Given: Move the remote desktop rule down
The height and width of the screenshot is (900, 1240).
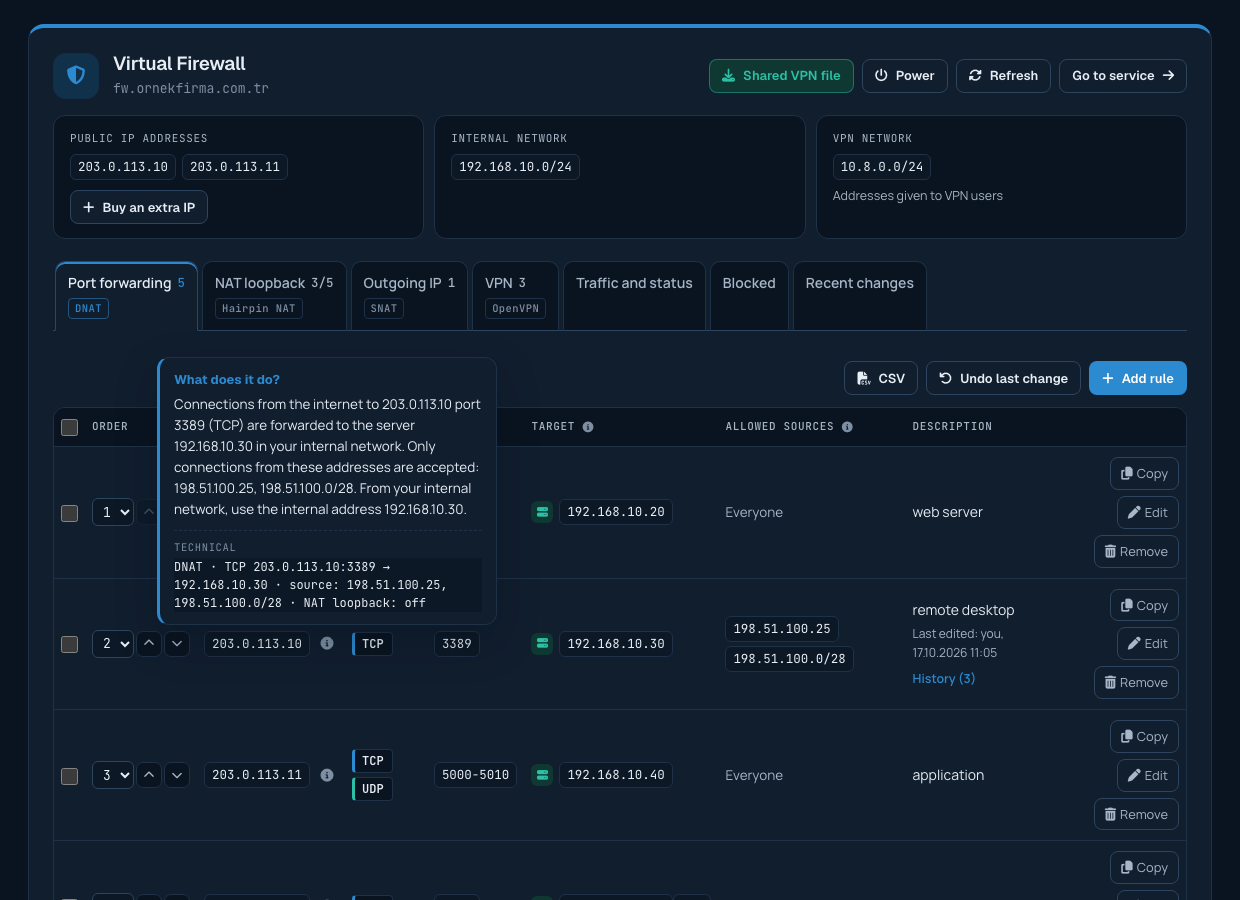Looking at the screenshot, I should pos(177,644).
